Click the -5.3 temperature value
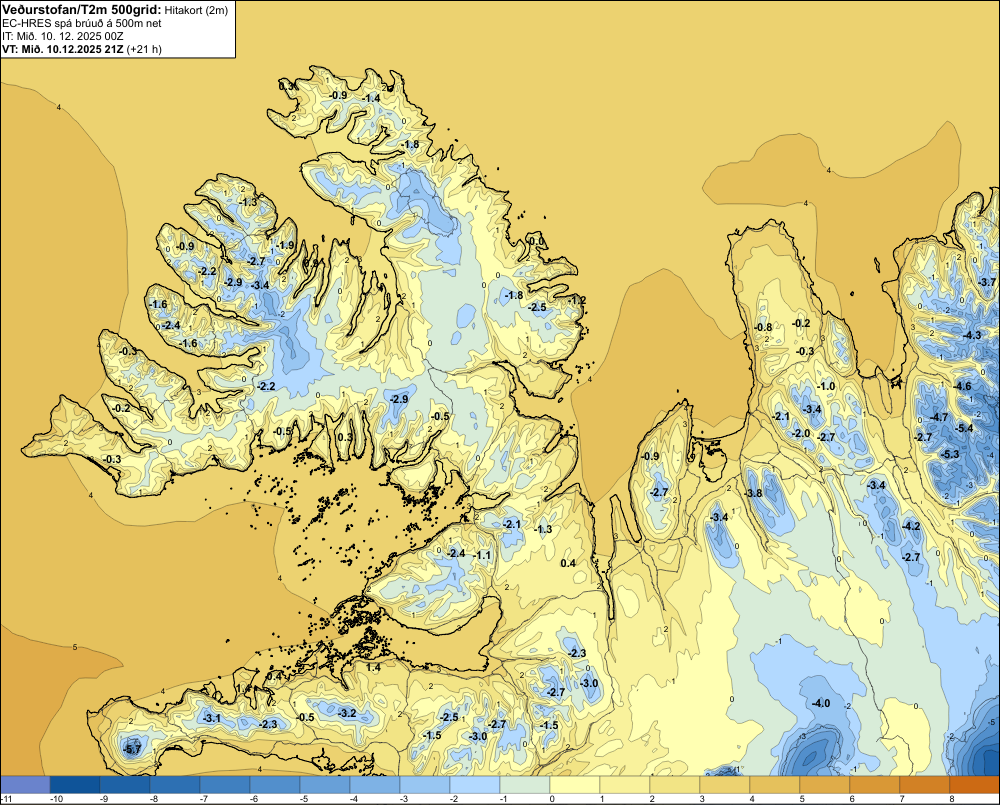 pos(950,454)
